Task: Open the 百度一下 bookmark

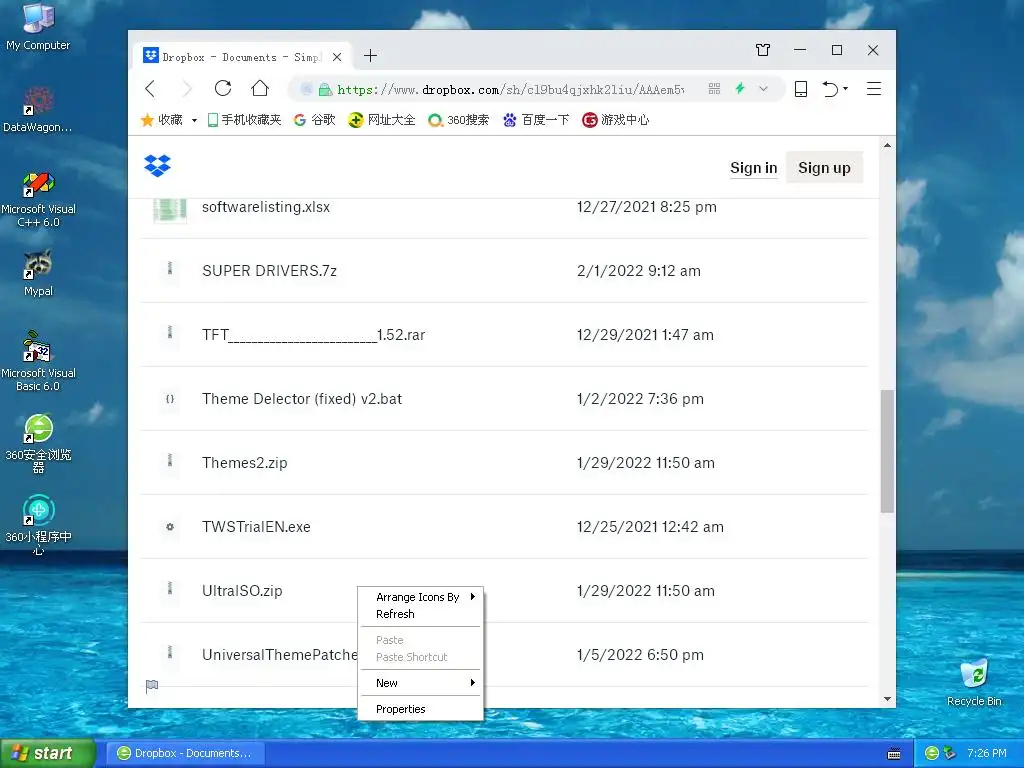Action: tap(536, 120)
